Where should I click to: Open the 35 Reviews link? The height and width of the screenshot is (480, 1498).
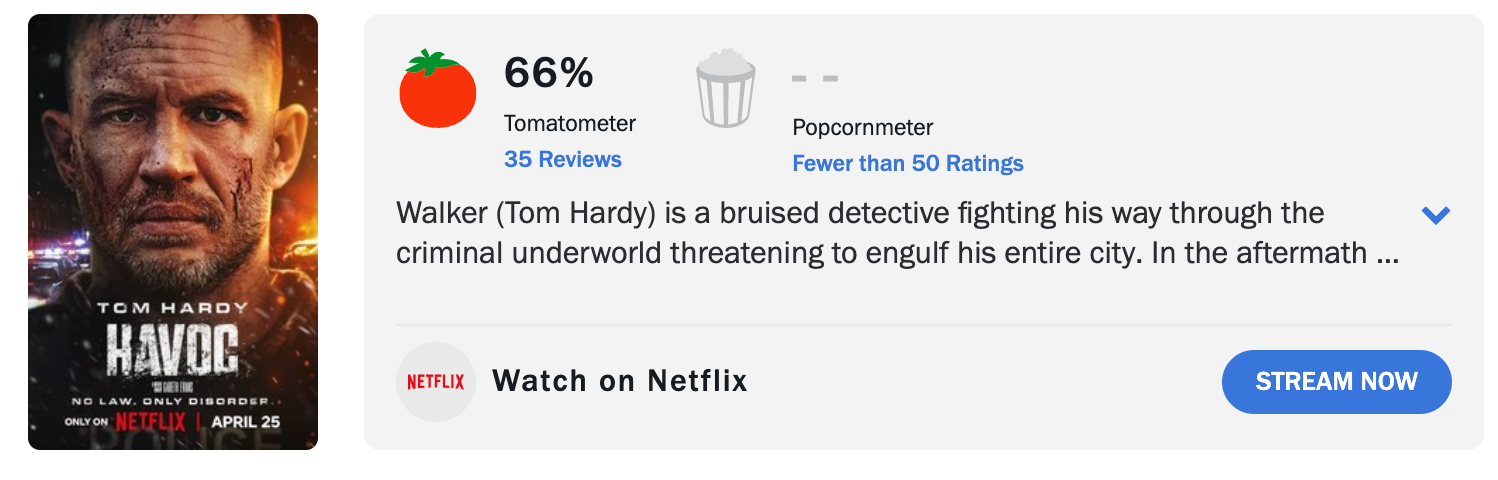pyautogui.click(x=563, y=159)
